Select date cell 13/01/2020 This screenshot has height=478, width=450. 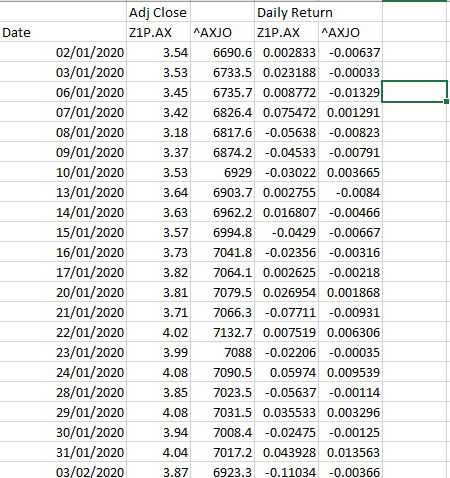(x=63, y=192)
